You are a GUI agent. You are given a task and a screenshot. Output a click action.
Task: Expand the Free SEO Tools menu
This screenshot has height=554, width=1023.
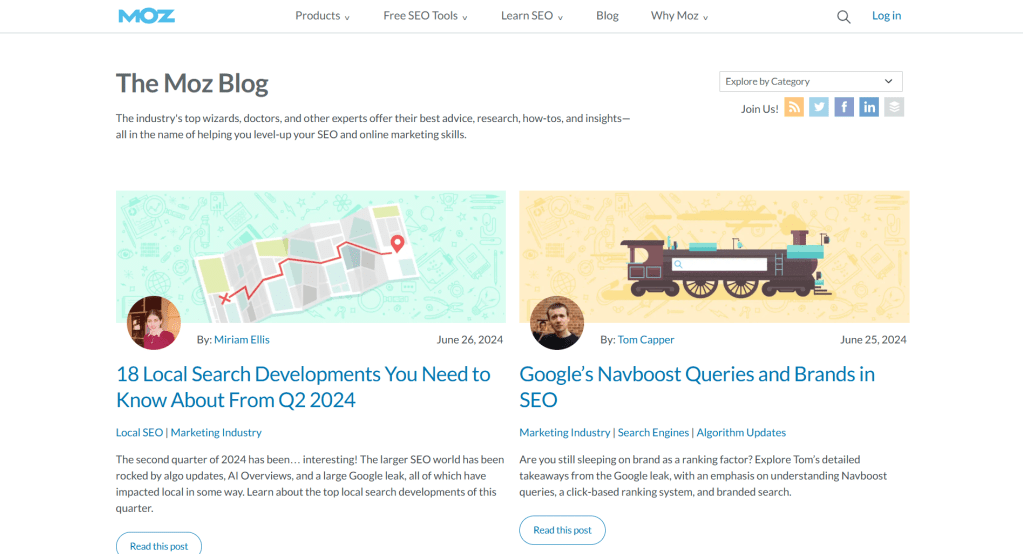coord(425,16)
